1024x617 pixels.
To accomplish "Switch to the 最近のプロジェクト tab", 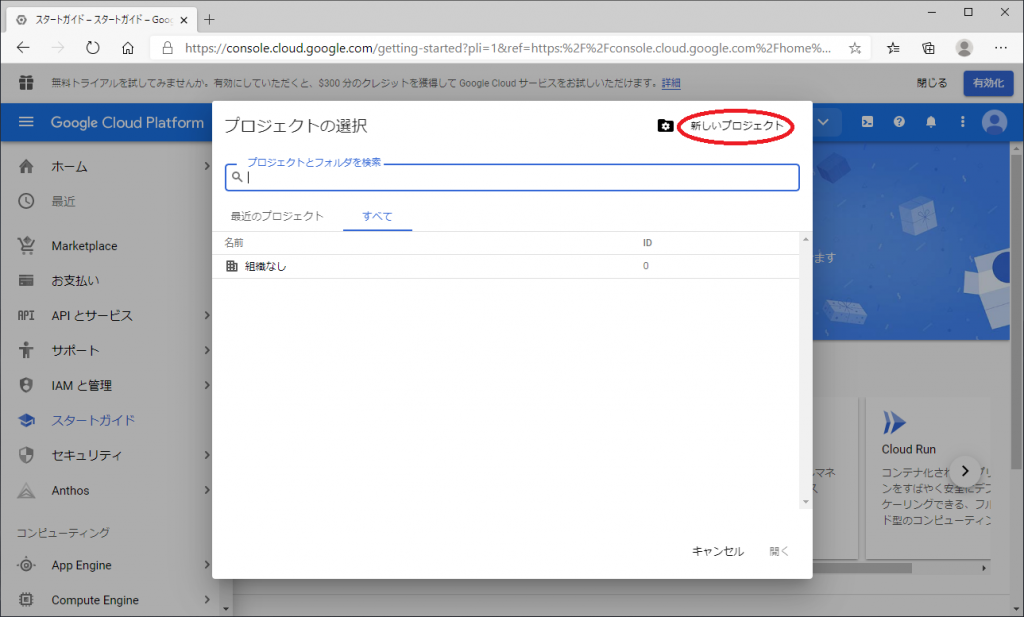I will coord(277,216).
